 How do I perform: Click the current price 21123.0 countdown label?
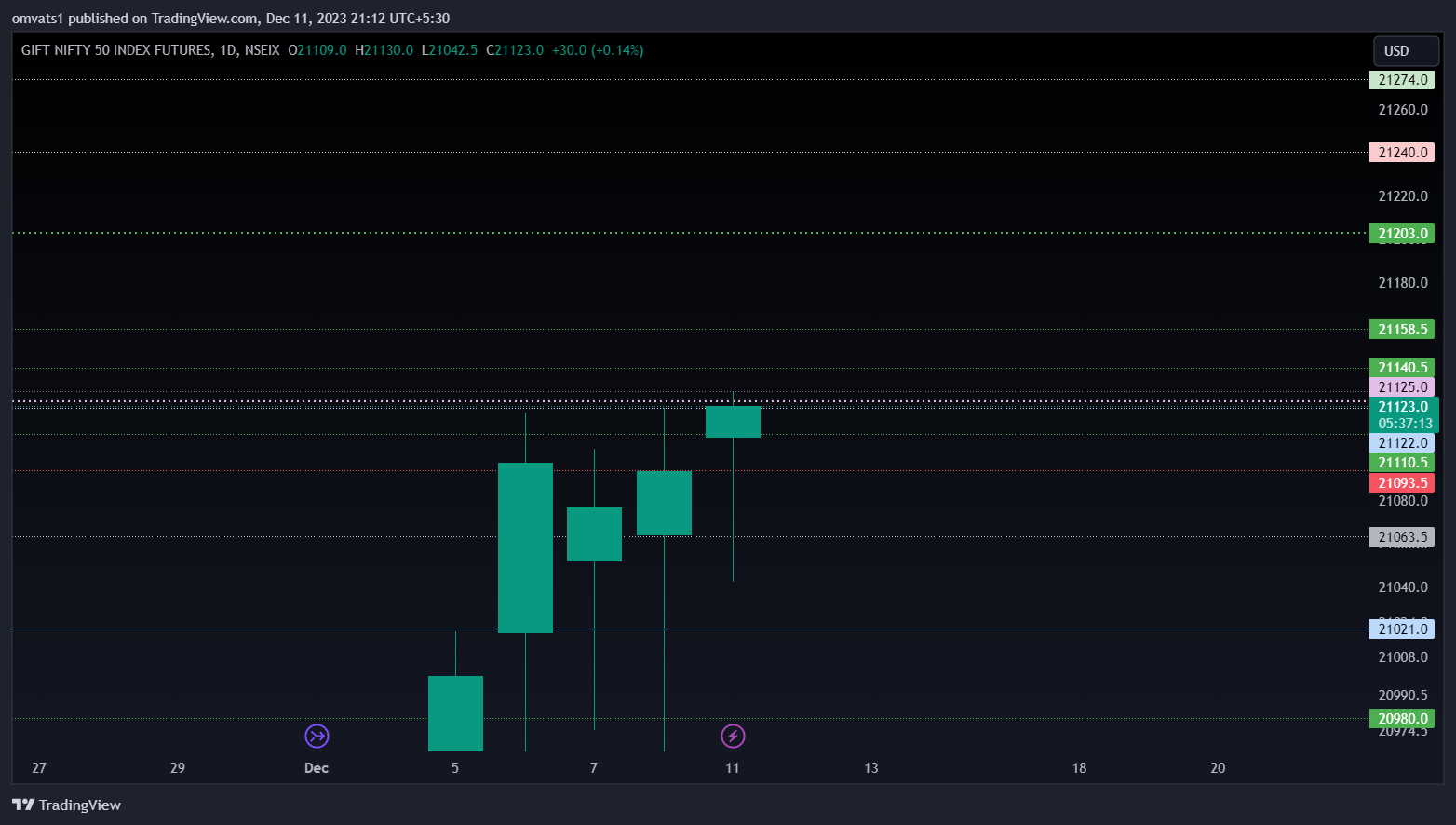click(1404, 415)
